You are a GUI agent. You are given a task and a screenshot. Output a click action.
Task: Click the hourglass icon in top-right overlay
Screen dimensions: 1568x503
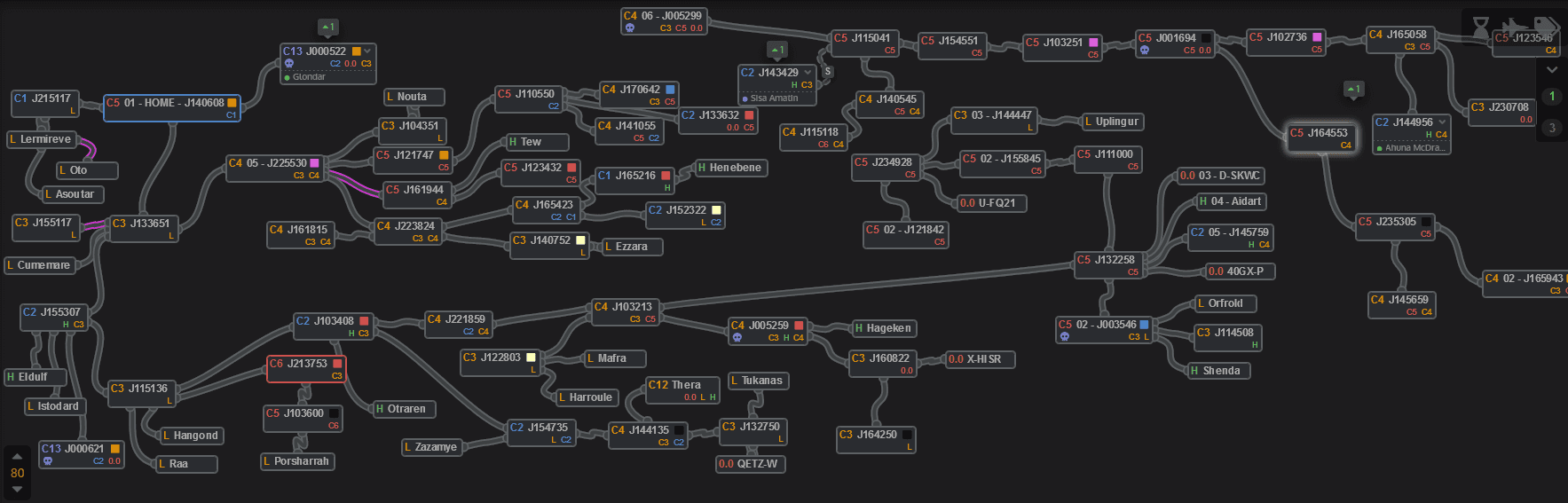tap(1480, 27)
